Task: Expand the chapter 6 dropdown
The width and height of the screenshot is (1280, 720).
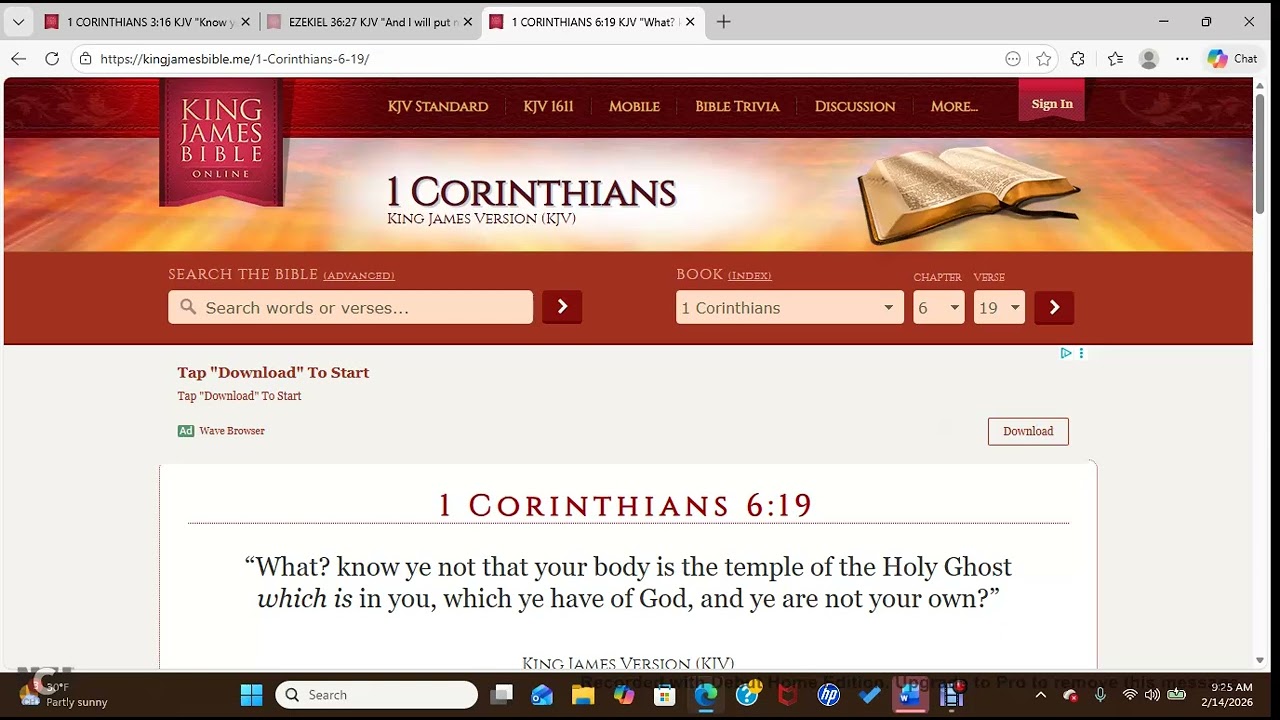Action: 939,307
